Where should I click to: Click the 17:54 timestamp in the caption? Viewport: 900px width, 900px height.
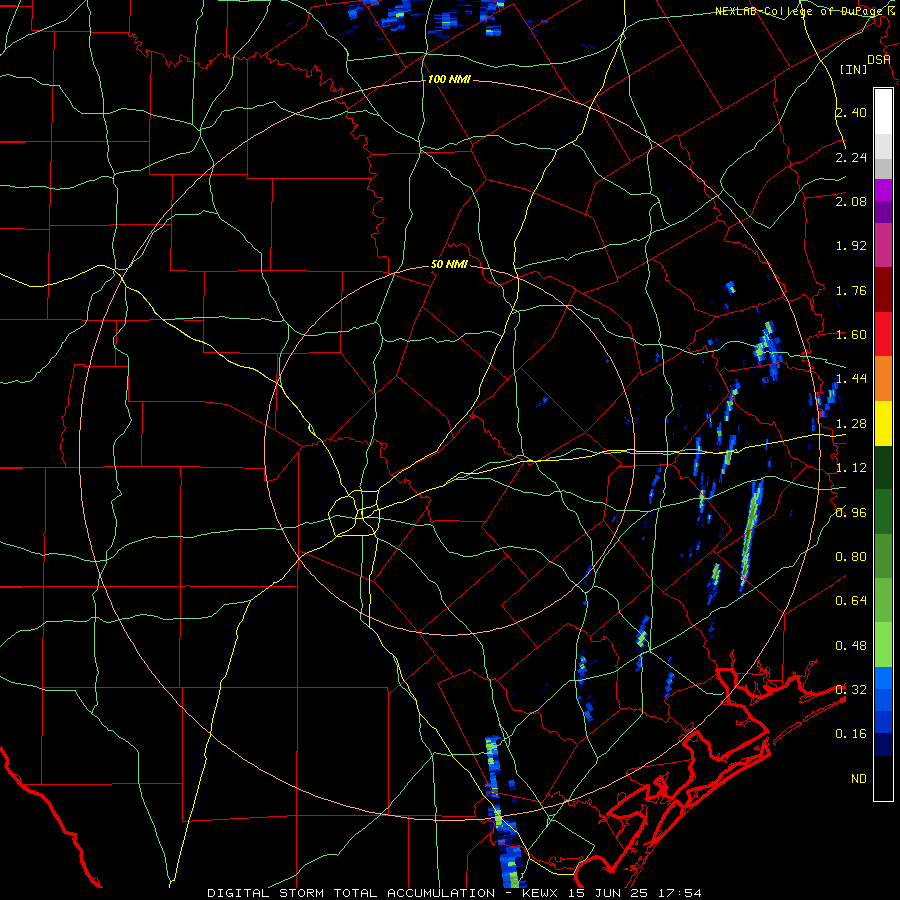[680, 893]
